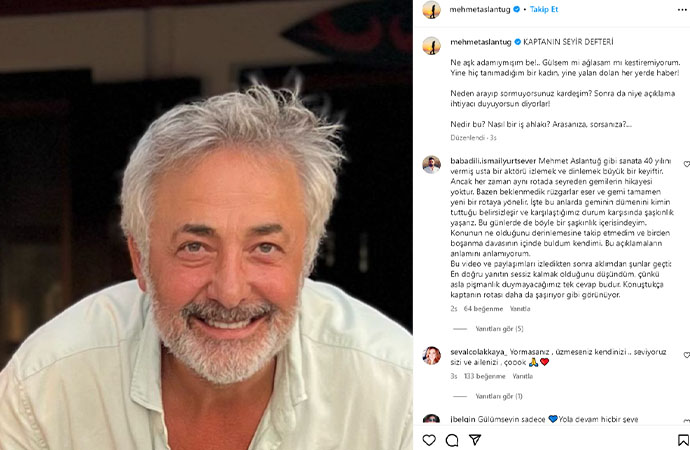
Task: Reply to sevalcolakkaya_'s comment via 'Yanıtla'
Action: (523, 376)
